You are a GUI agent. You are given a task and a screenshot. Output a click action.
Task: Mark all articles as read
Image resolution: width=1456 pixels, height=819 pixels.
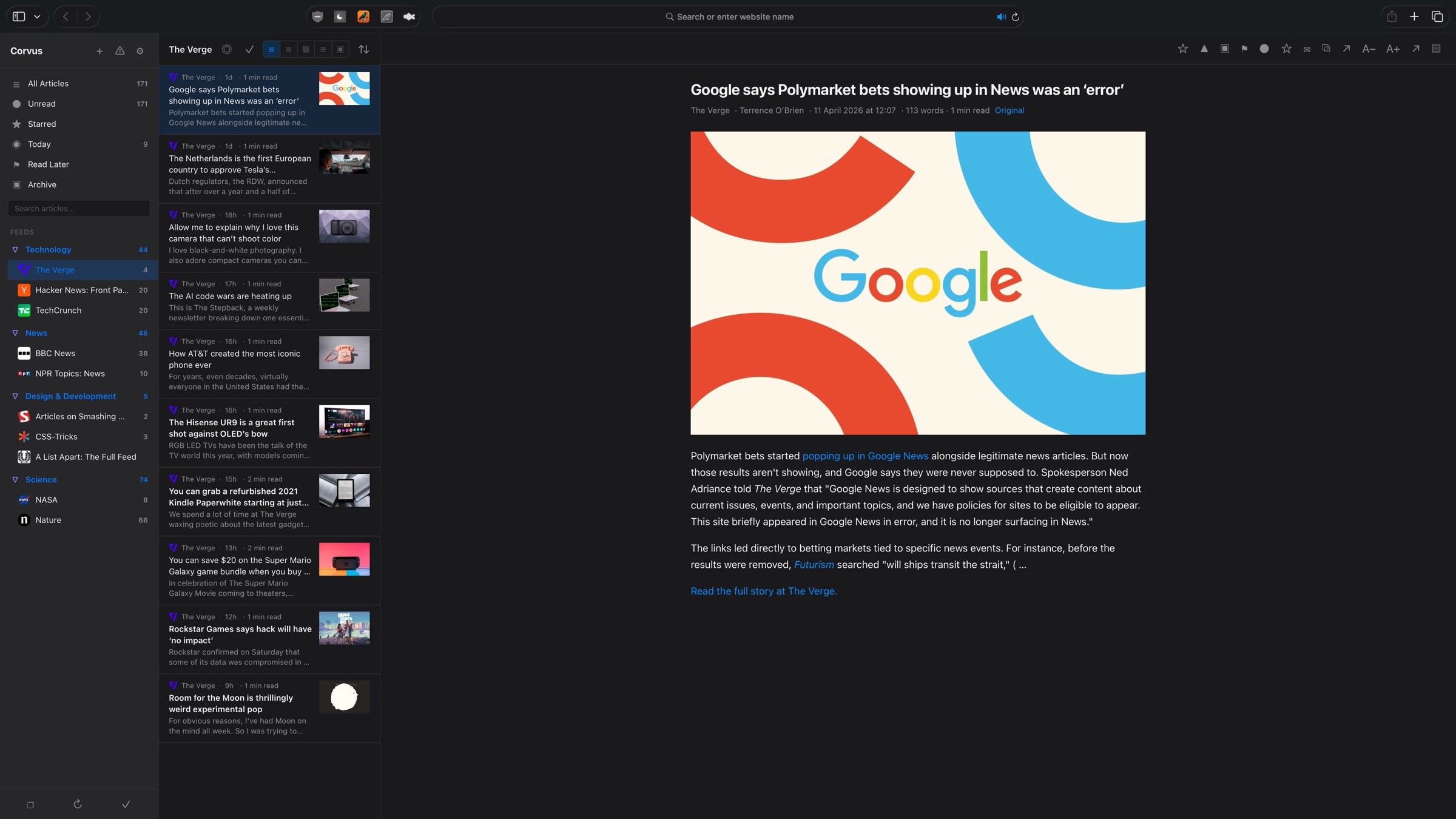(249, 49)
